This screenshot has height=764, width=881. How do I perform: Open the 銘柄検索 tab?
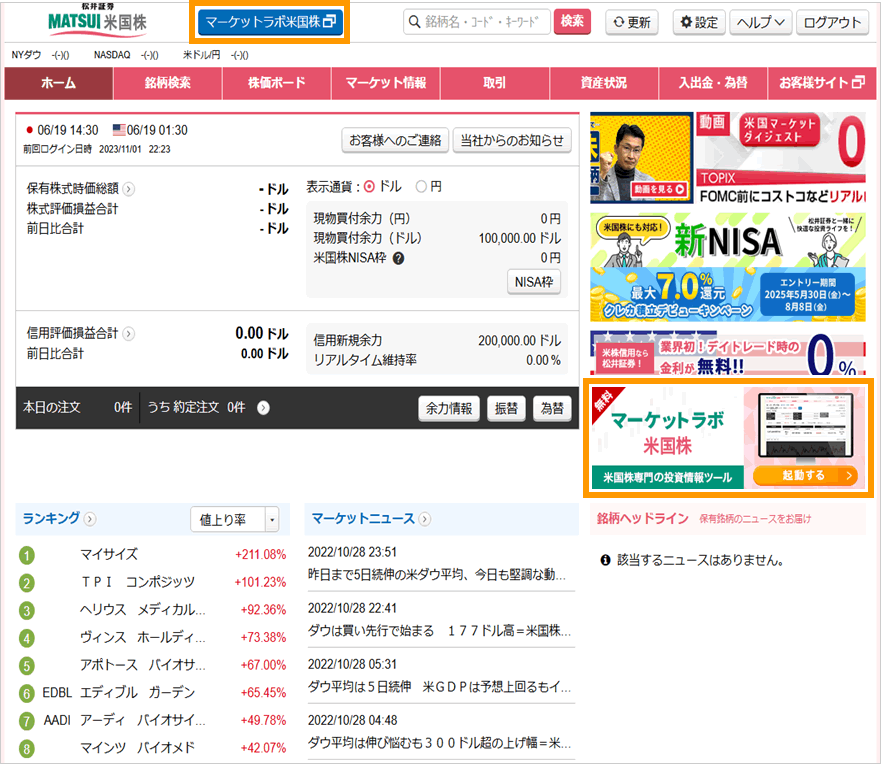tap(167, 83)
